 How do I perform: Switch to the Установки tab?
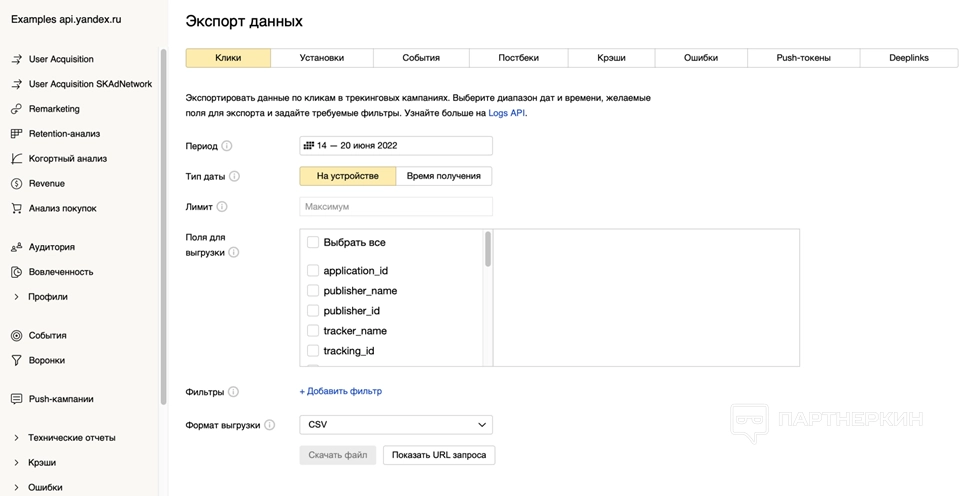point(321,58)
